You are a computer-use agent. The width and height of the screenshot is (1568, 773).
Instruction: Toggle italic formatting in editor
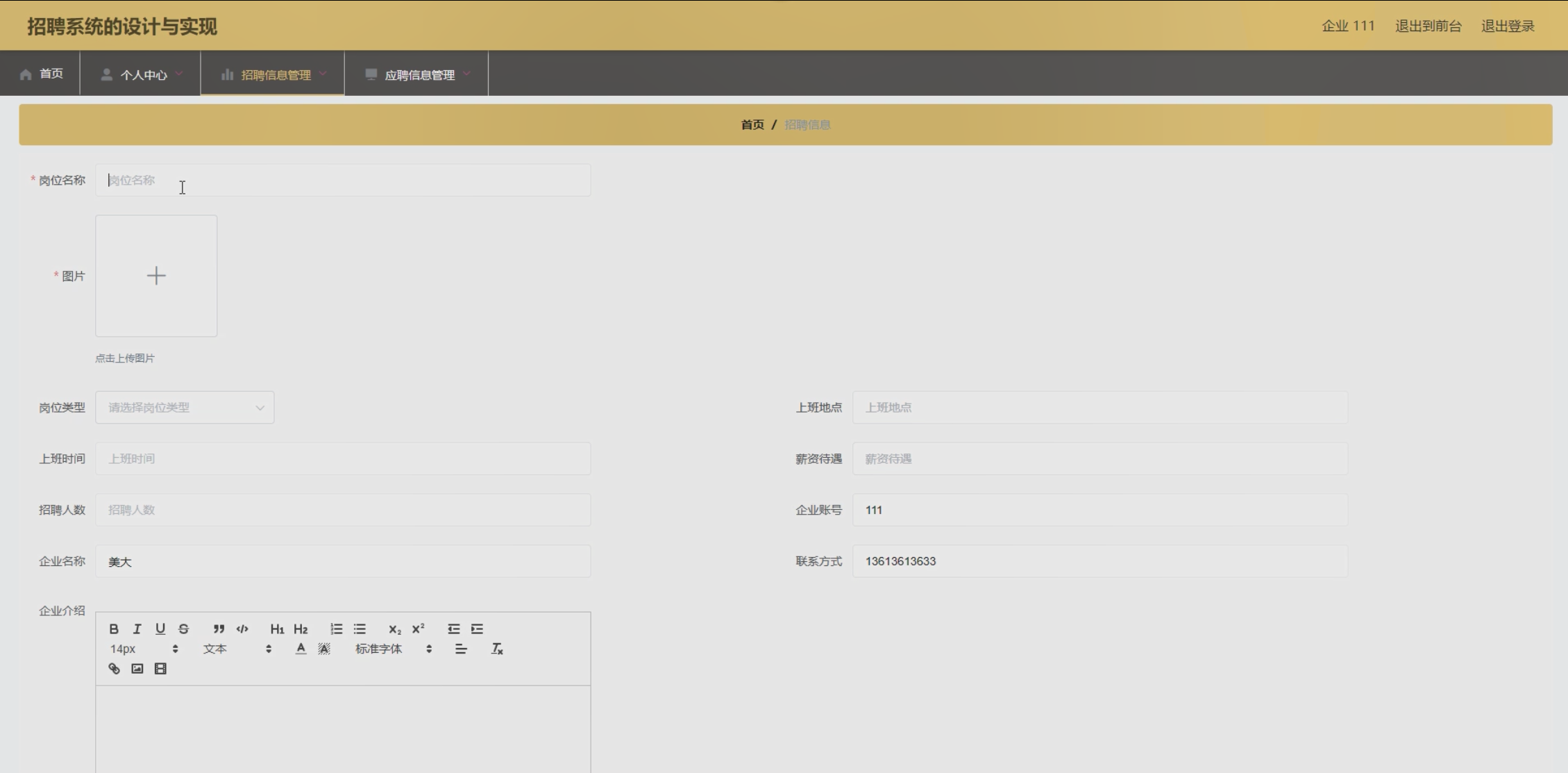(x=137, y=629)
